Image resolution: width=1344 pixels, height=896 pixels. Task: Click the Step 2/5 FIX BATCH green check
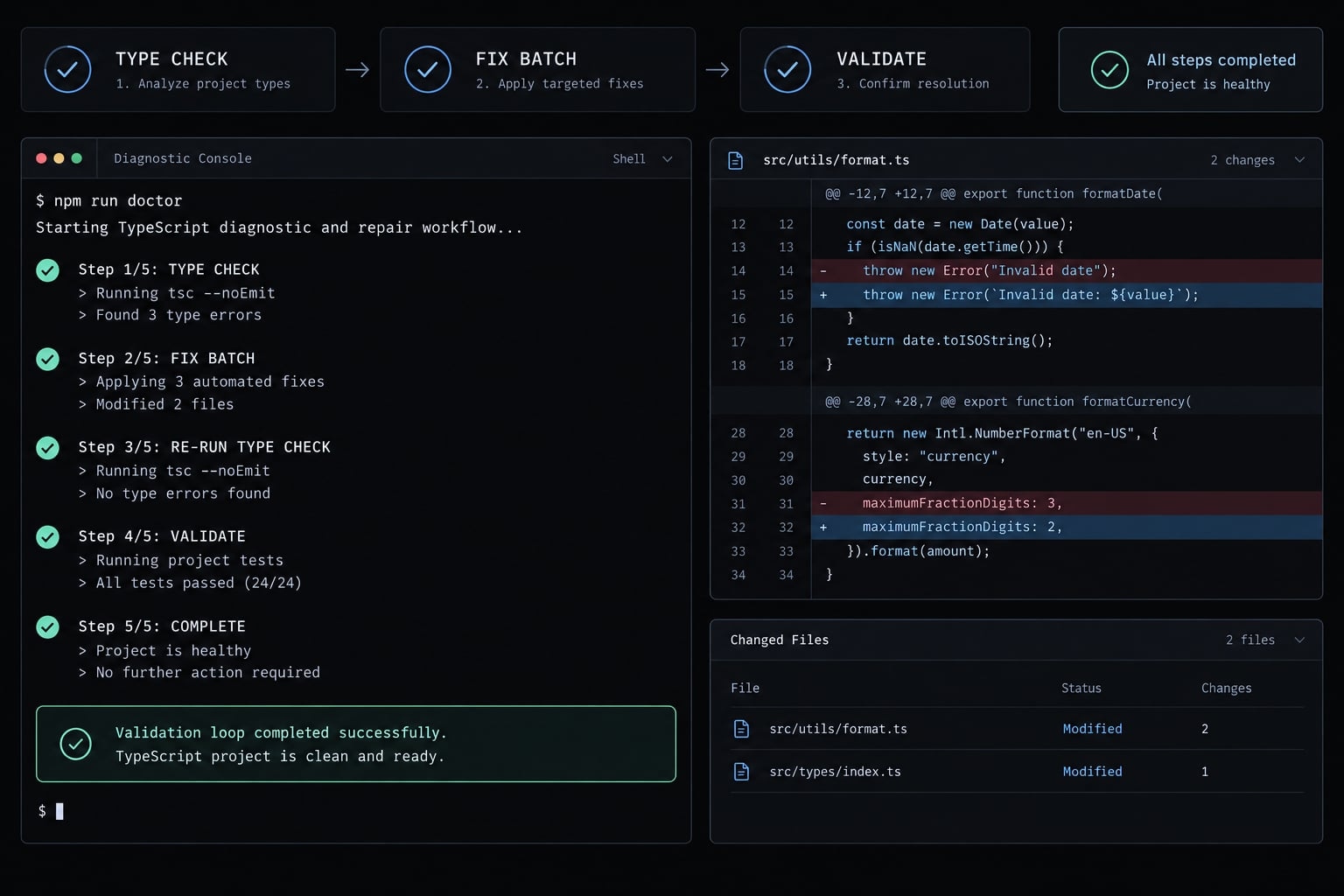click(47, 359)
